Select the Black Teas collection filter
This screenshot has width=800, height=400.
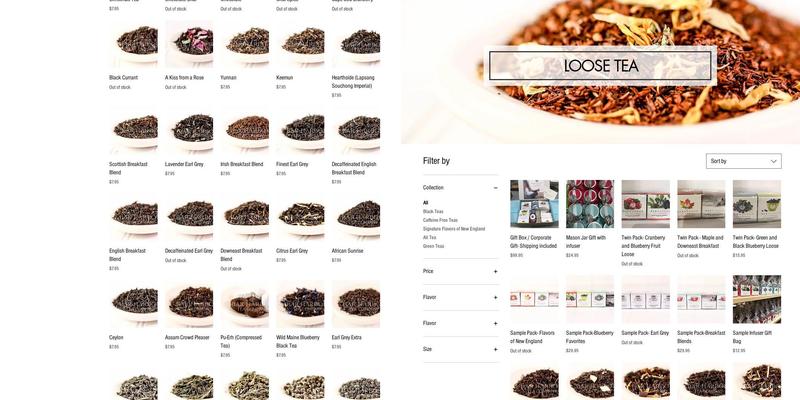point(433,212)
